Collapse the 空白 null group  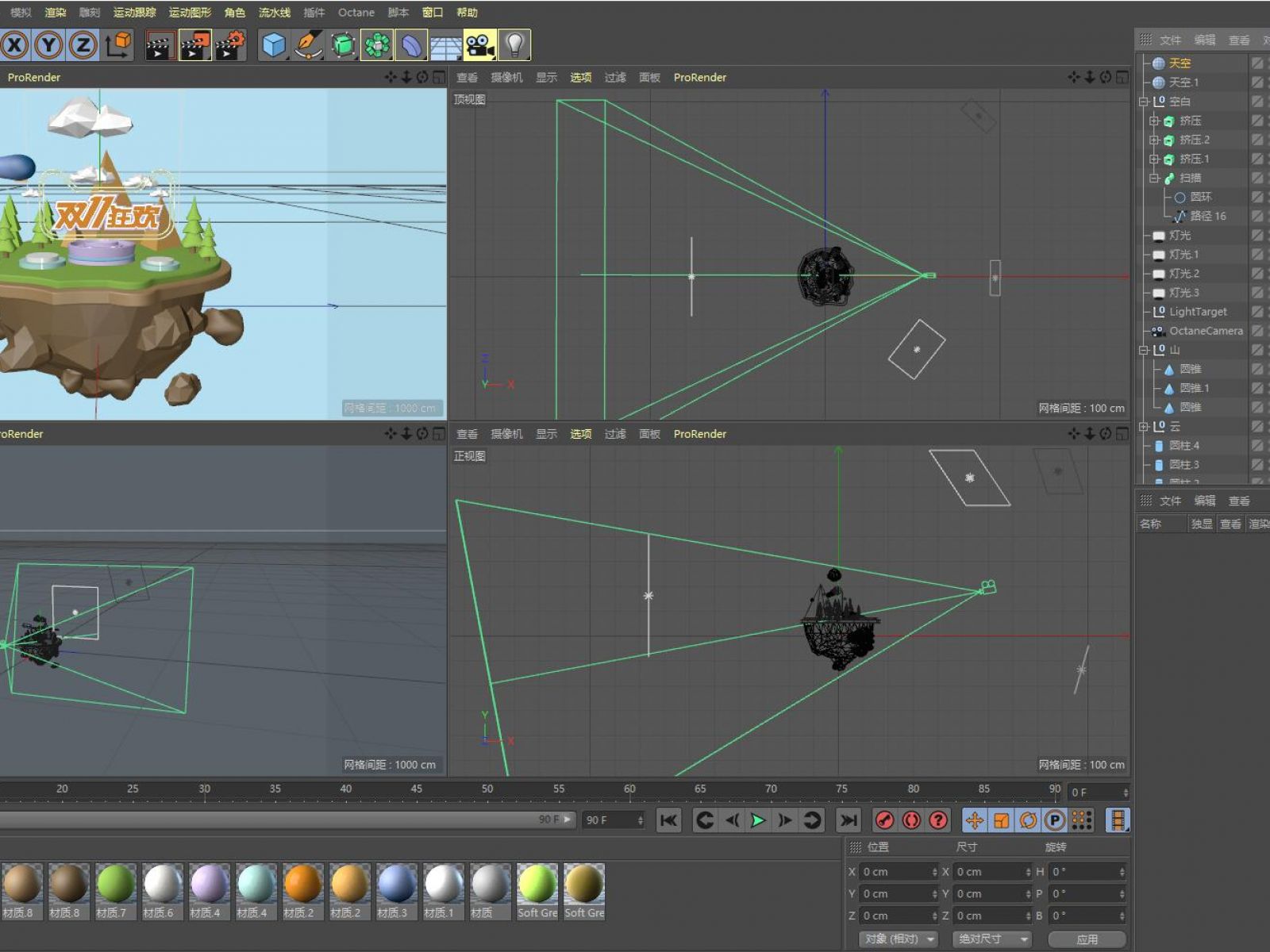pos(1144,102)
